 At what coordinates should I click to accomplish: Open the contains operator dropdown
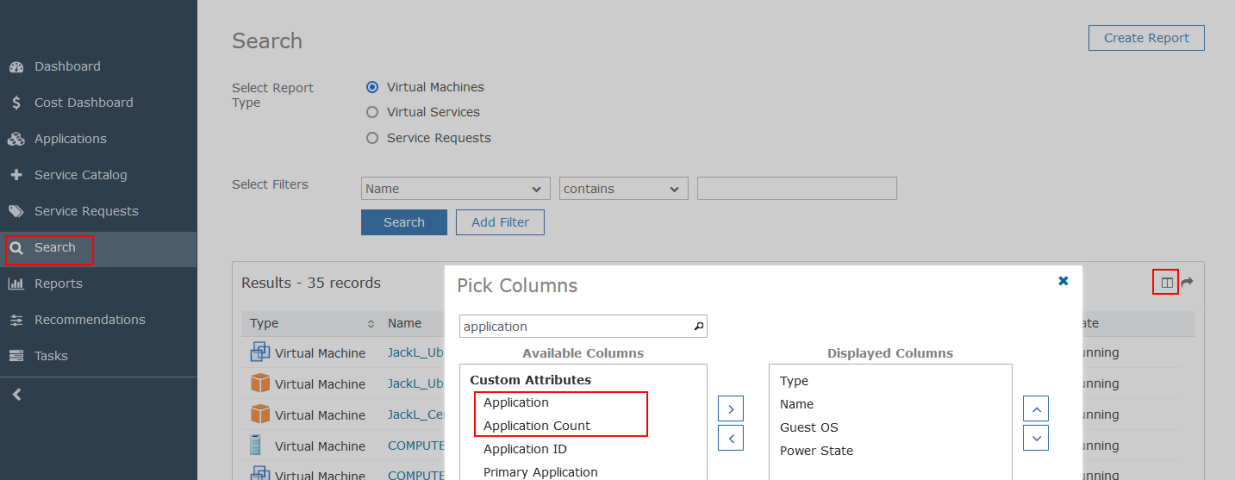(x=624, y=189)
